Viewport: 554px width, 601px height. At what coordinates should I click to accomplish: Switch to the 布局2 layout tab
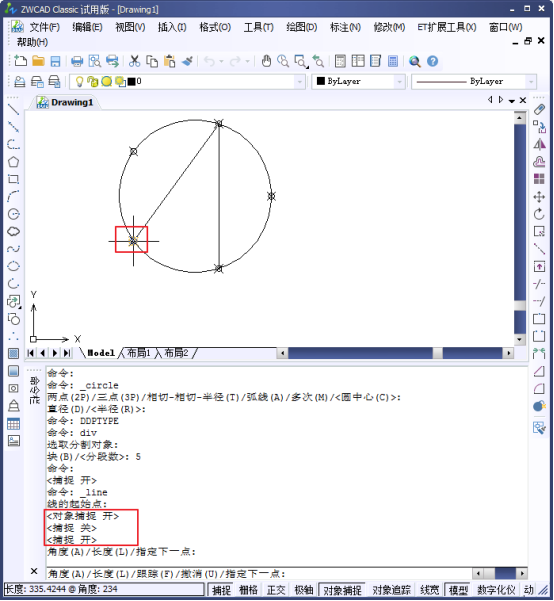(176, 353)
